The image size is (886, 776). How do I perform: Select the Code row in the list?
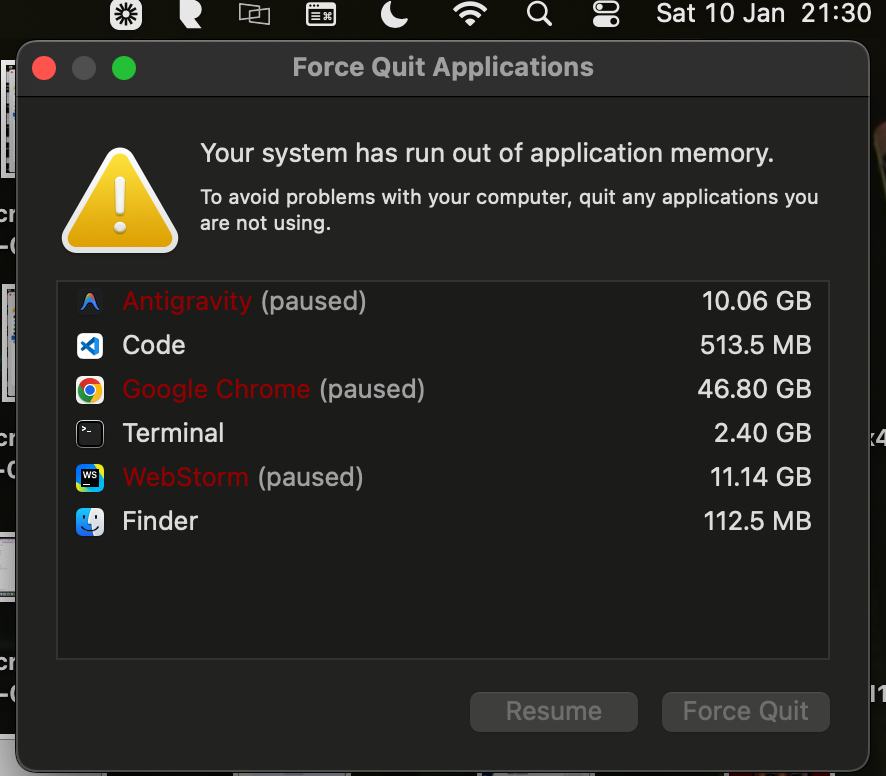[400, 345]
